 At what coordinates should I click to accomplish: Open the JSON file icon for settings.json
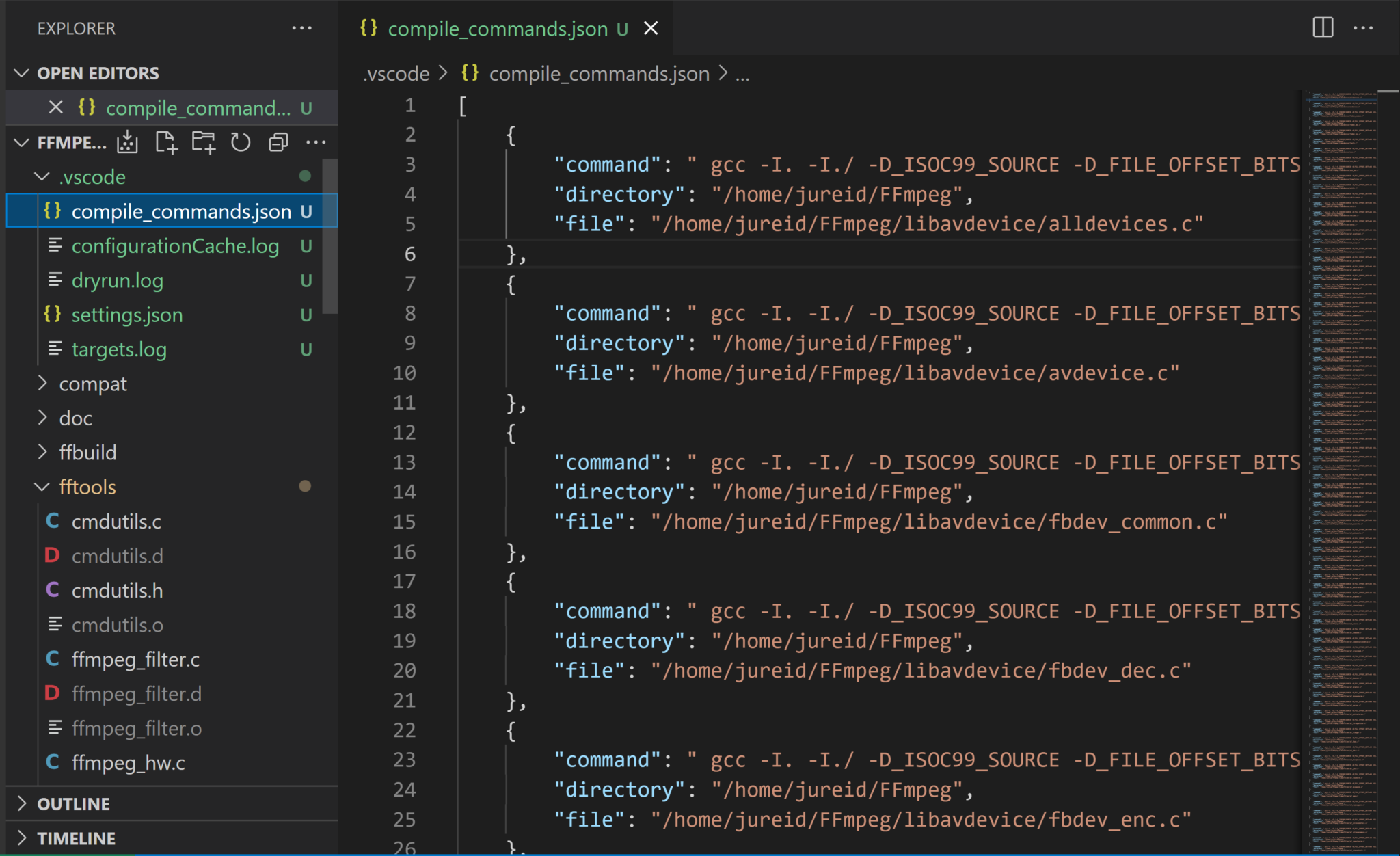[x=52, y=315]
